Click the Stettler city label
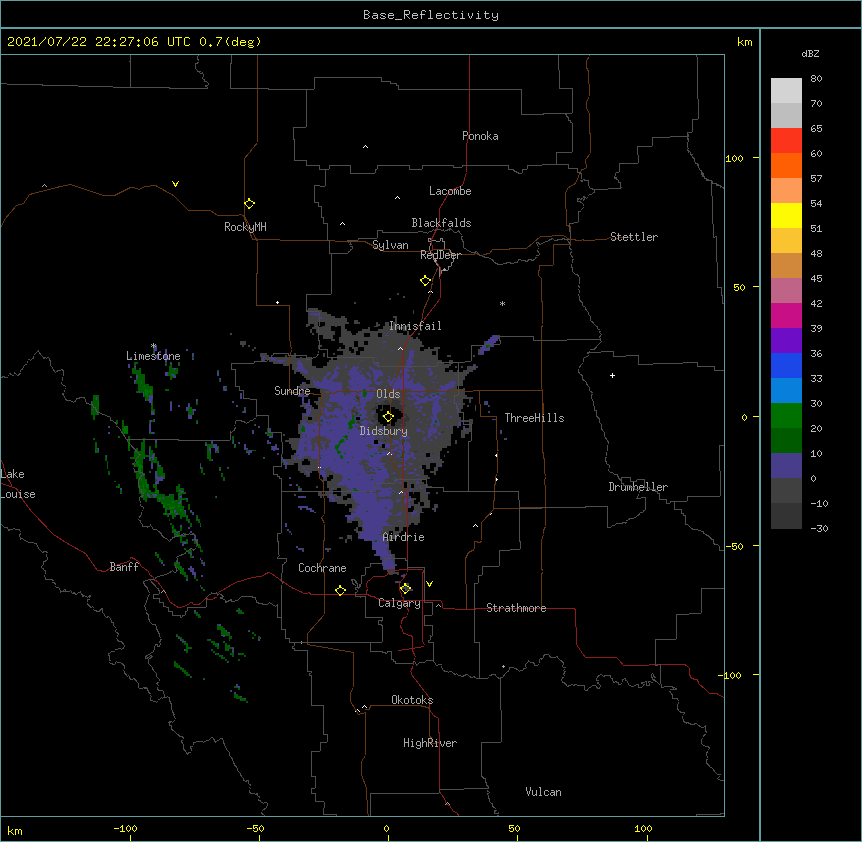 [x=634, y=237]
